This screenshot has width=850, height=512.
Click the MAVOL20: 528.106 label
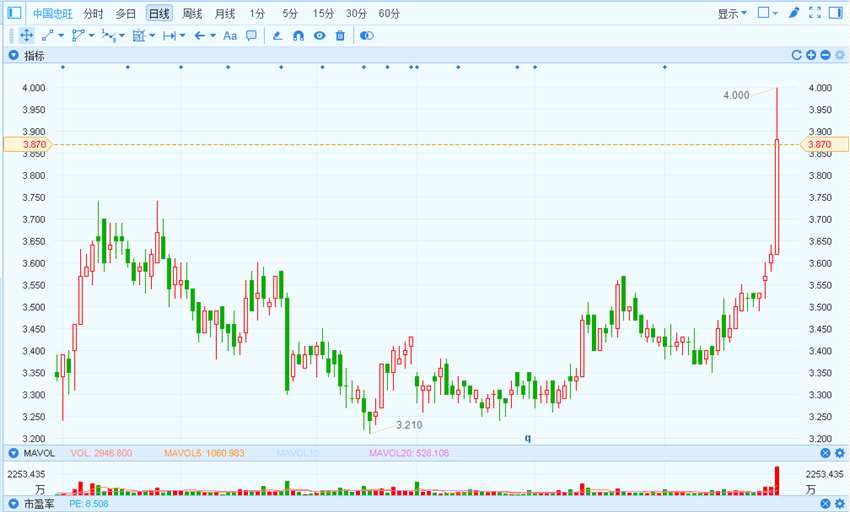[409, 453]
